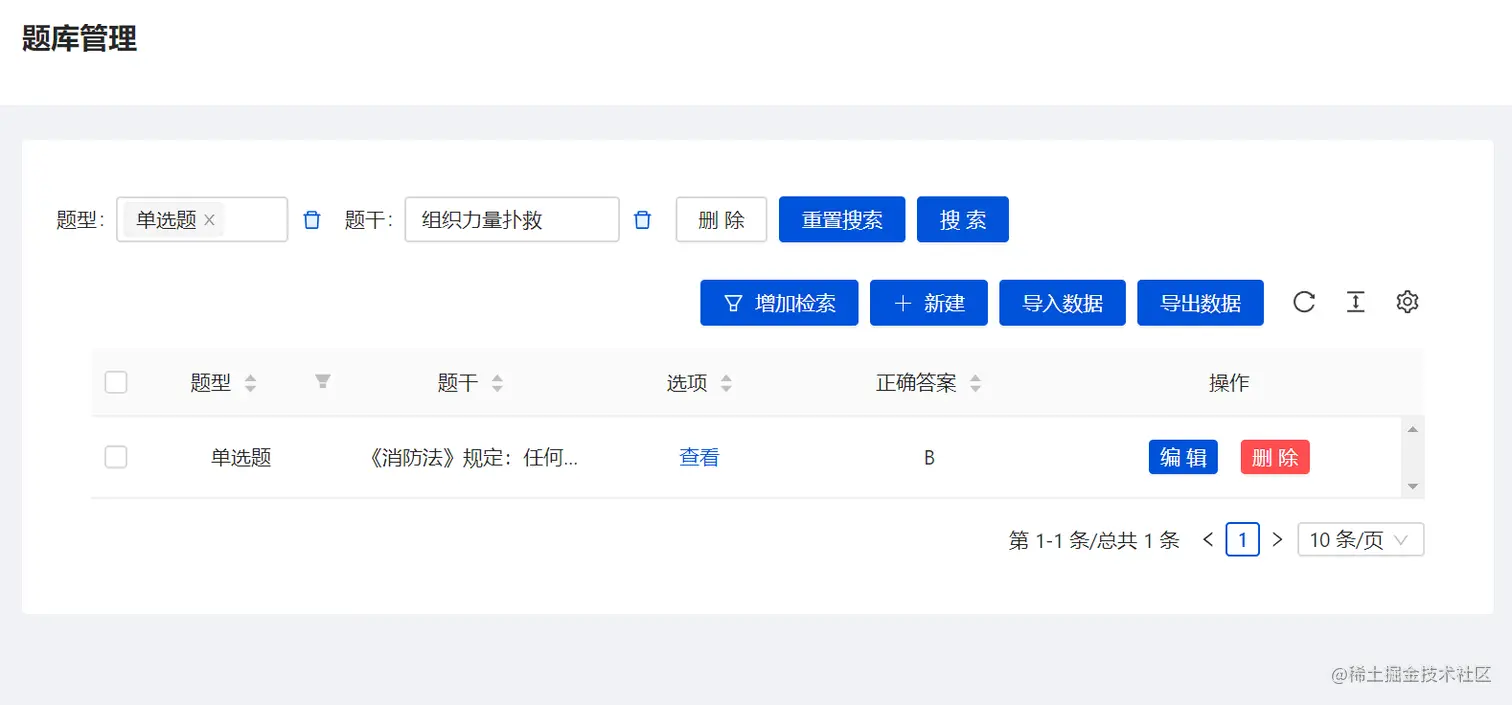Click the white 删除 button in search bar
The height and width of the screenshot is (705, 1512).
[x=722, y=220]
